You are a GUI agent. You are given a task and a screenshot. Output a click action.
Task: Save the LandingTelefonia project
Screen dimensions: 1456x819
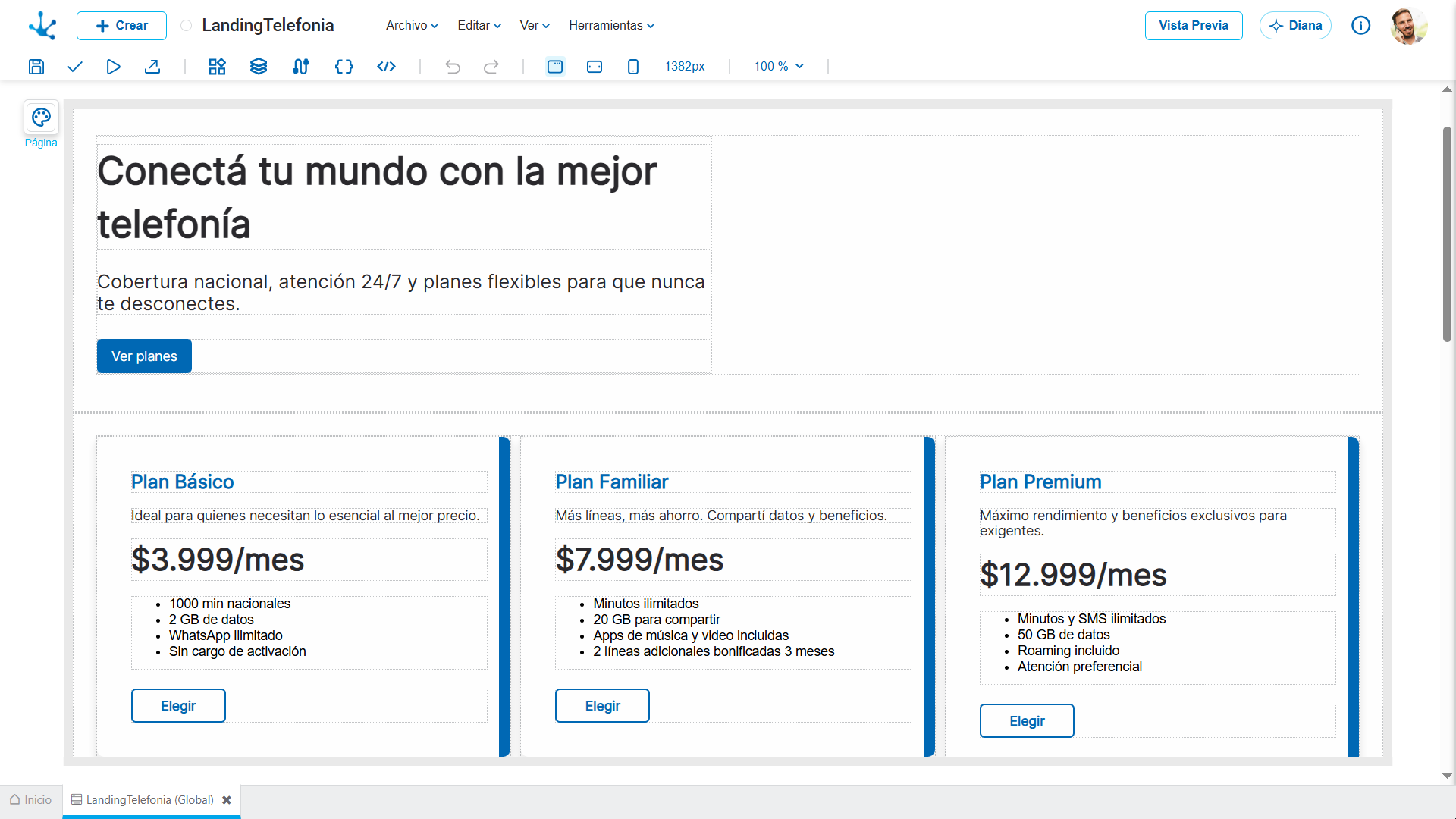pyautogui.click(x=36, y=67)
